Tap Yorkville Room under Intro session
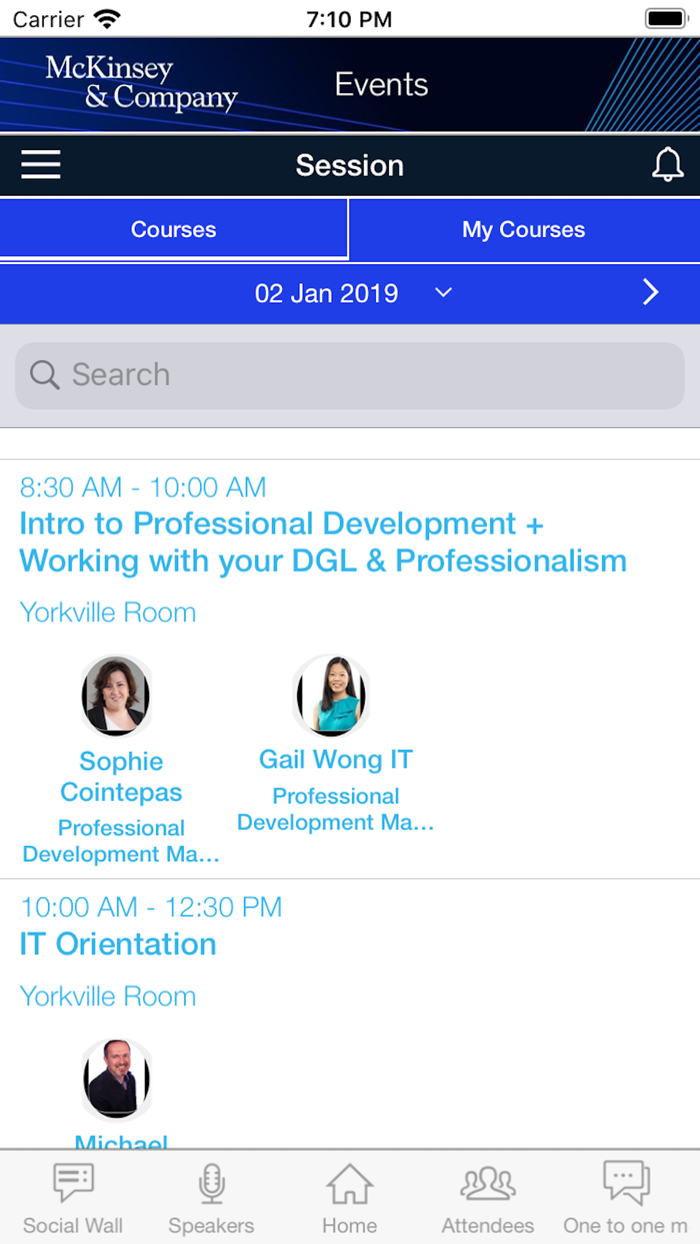Image resolution: width=700 pixels, height=1244 pixels. coord(108,612)
